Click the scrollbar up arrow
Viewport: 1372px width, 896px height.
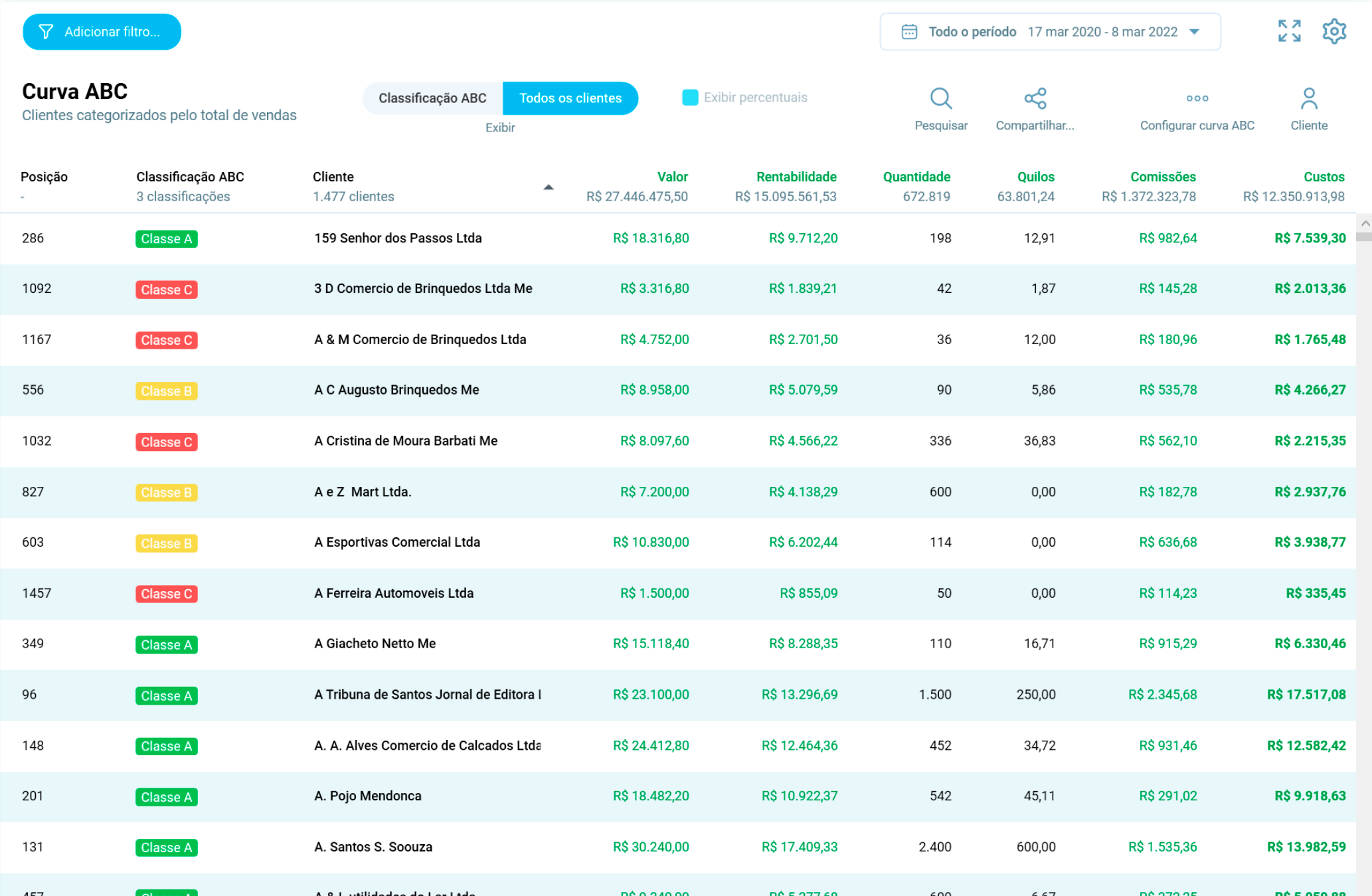(1365, 223)
